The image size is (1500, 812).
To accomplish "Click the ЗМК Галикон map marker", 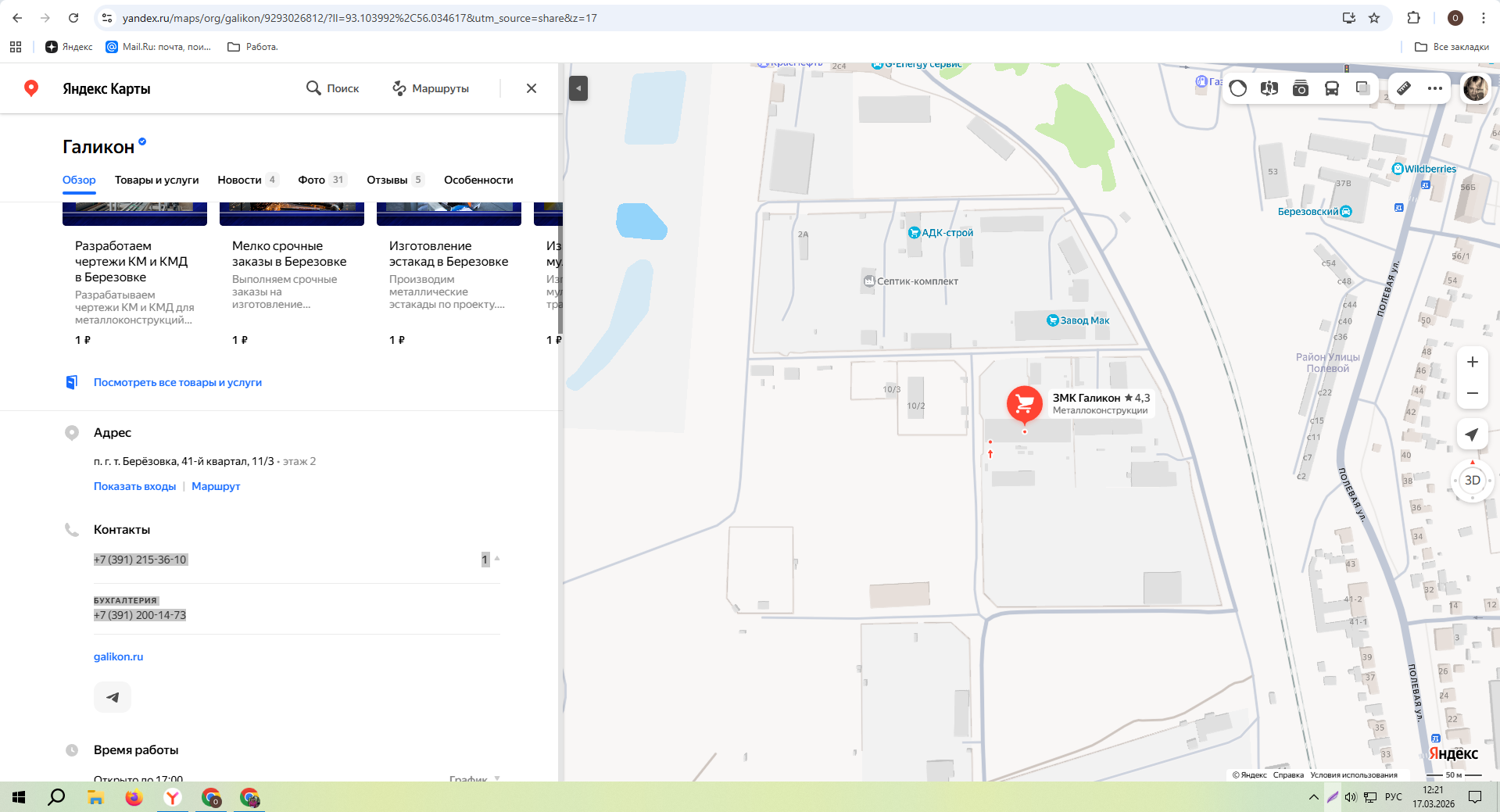I will tap(1024, 404).
